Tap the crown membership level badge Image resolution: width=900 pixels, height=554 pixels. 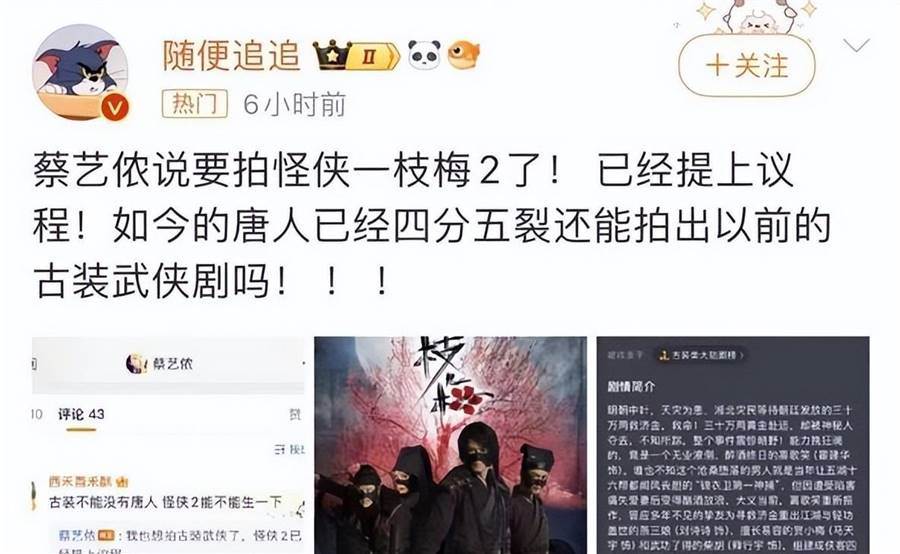click(356, 56)
